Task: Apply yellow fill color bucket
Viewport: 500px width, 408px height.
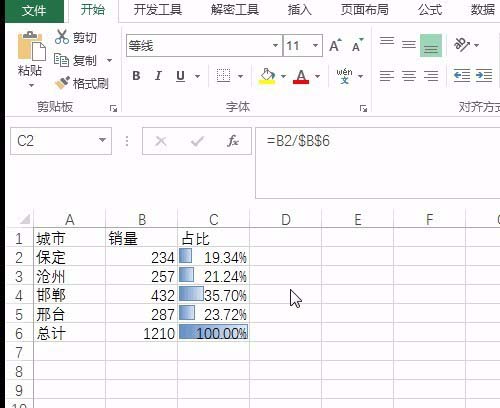Action: pos(267,76)
